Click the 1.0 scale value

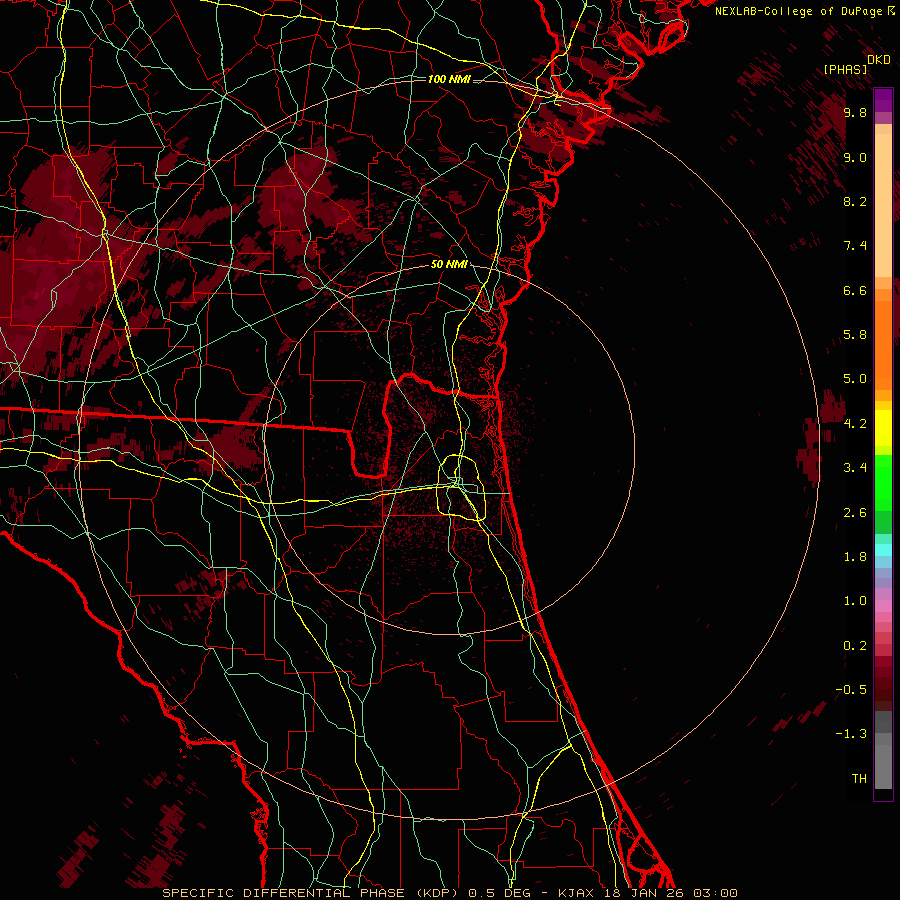855,601
